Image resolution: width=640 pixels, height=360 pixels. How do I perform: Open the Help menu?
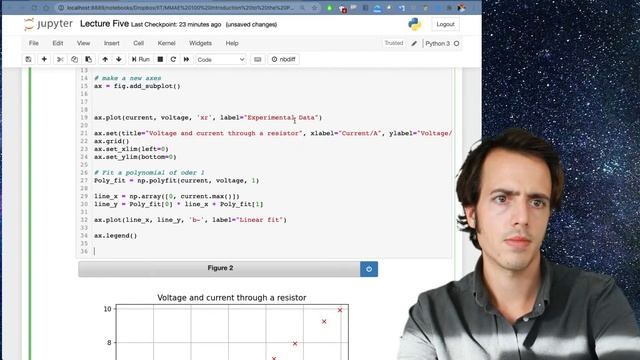click(x=232, y=43)
